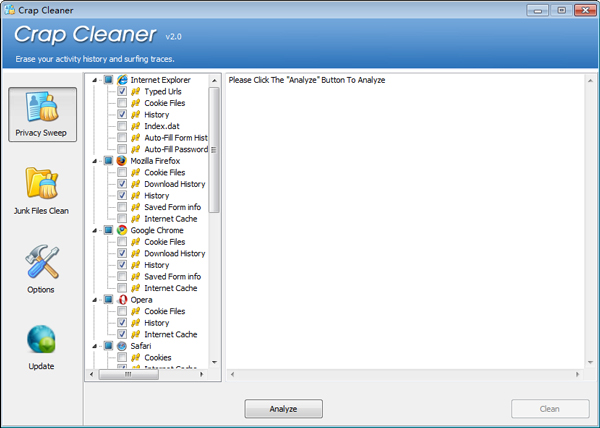Check Cookie Files under Internet Explorer
Image resolution: width=600 pixels, height=428 pixels.
point(122,103)
